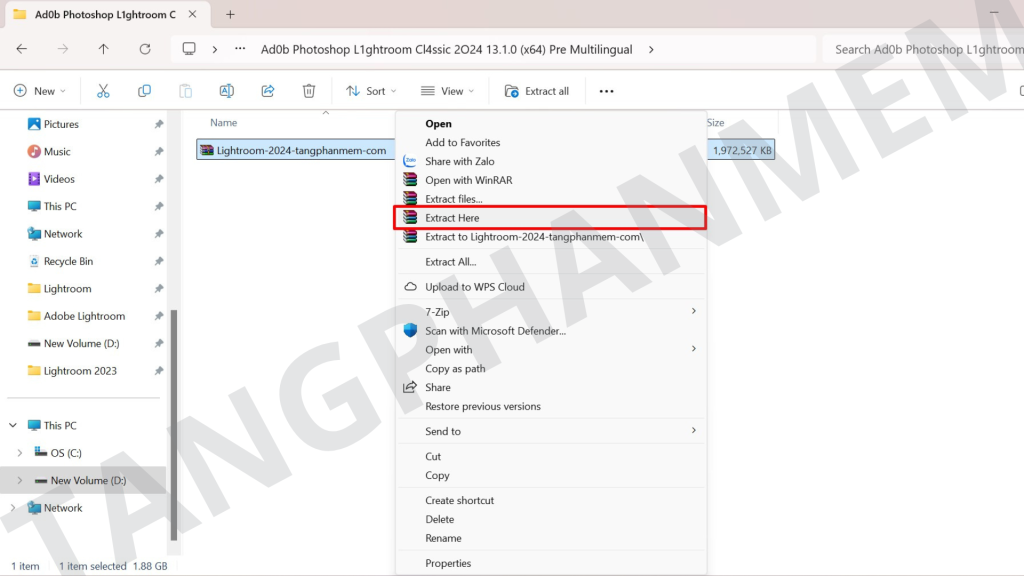
Task: Click the Refresh button in navigation bar
Action: [145, 49]
